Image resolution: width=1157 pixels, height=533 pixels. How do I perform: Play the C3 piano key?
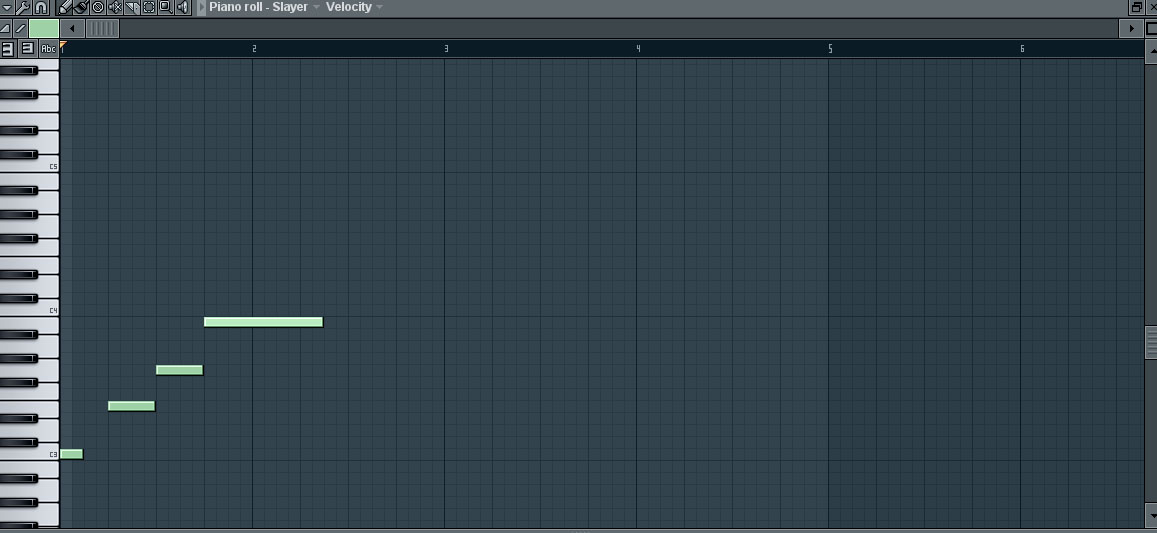(47, 455)
